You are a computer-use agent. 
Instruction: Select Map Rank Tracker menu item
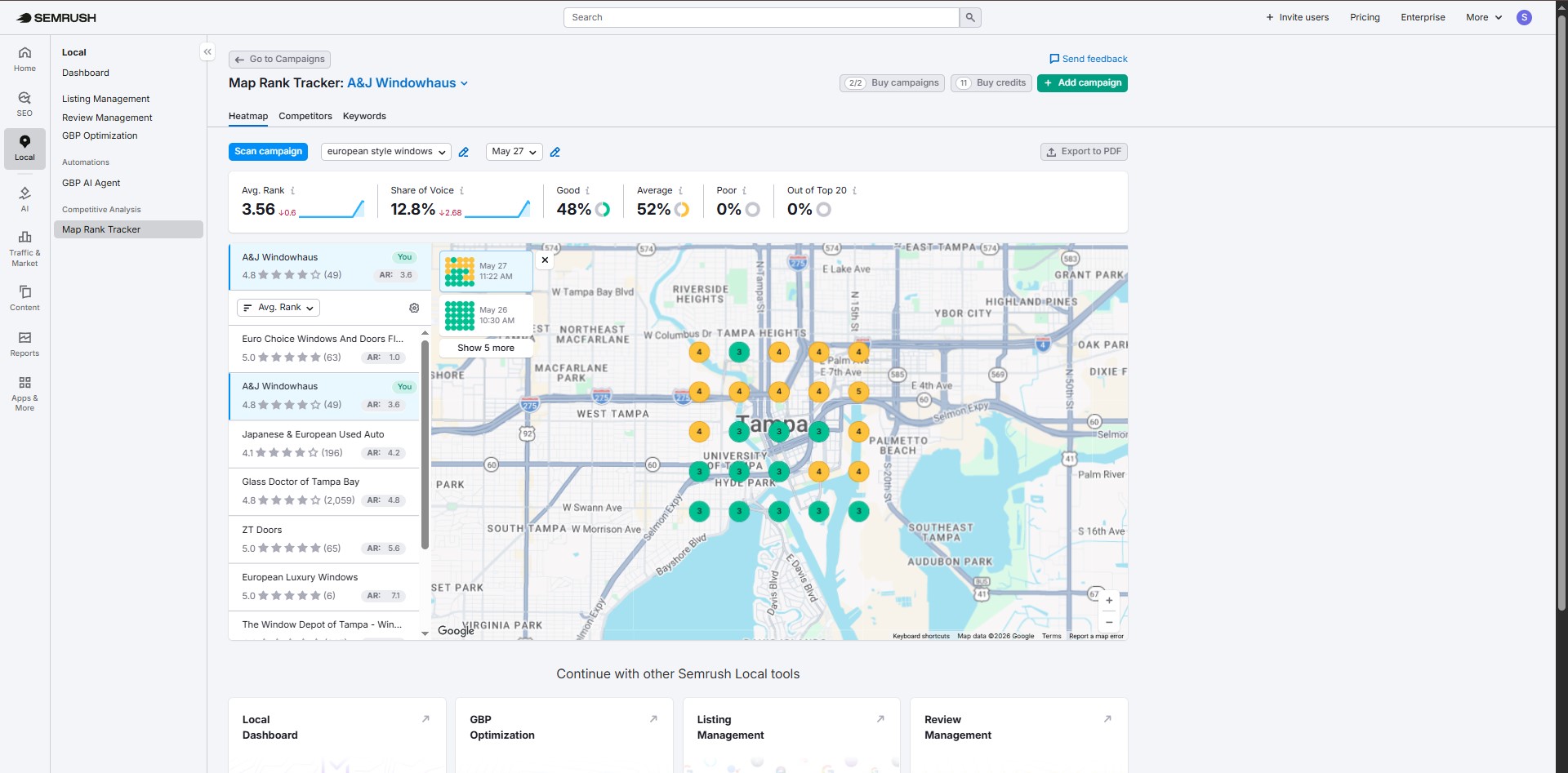pos(128,229)
